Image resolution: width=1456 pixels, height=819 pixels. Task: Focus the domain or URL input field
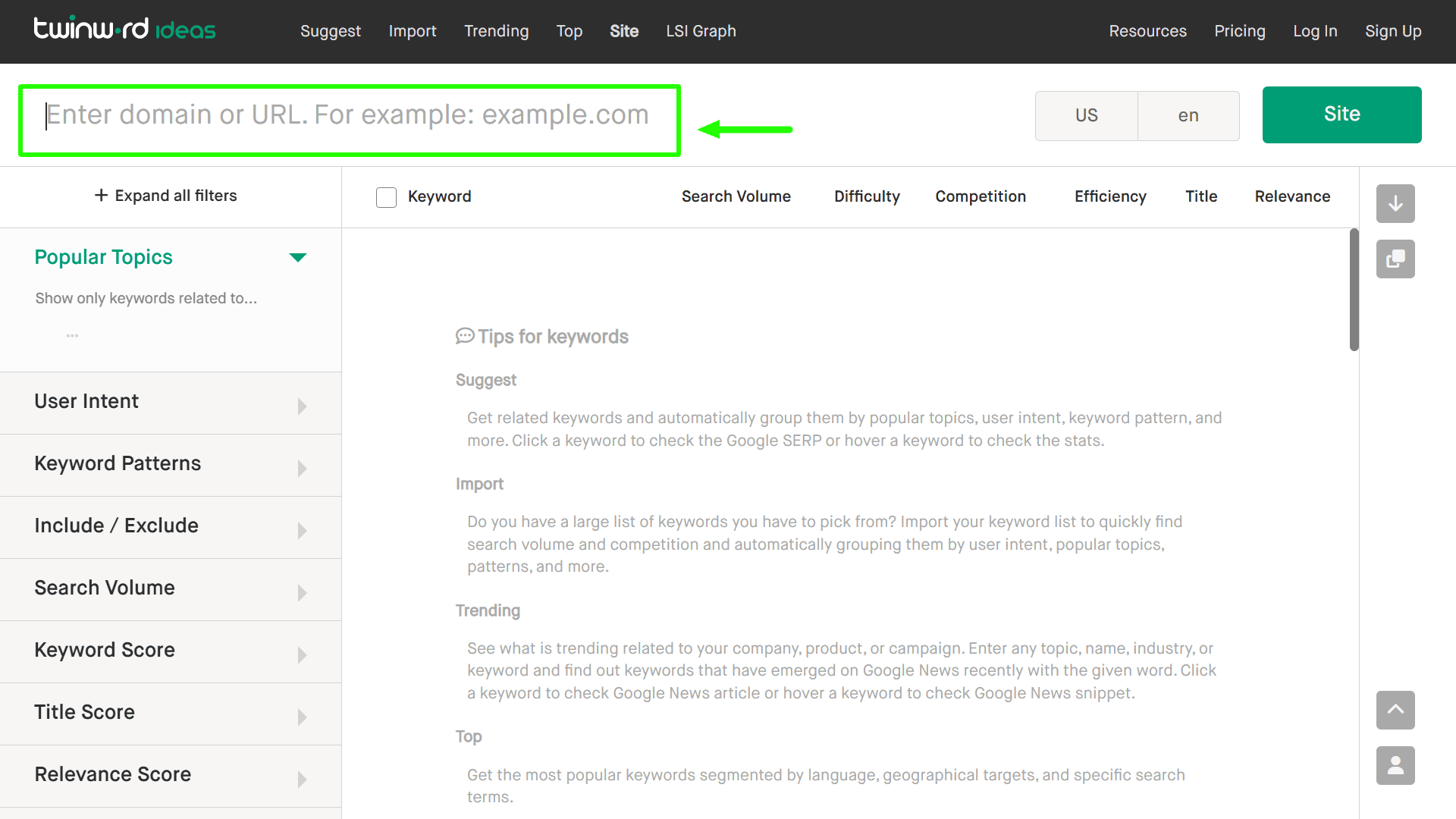click(350, 121)
